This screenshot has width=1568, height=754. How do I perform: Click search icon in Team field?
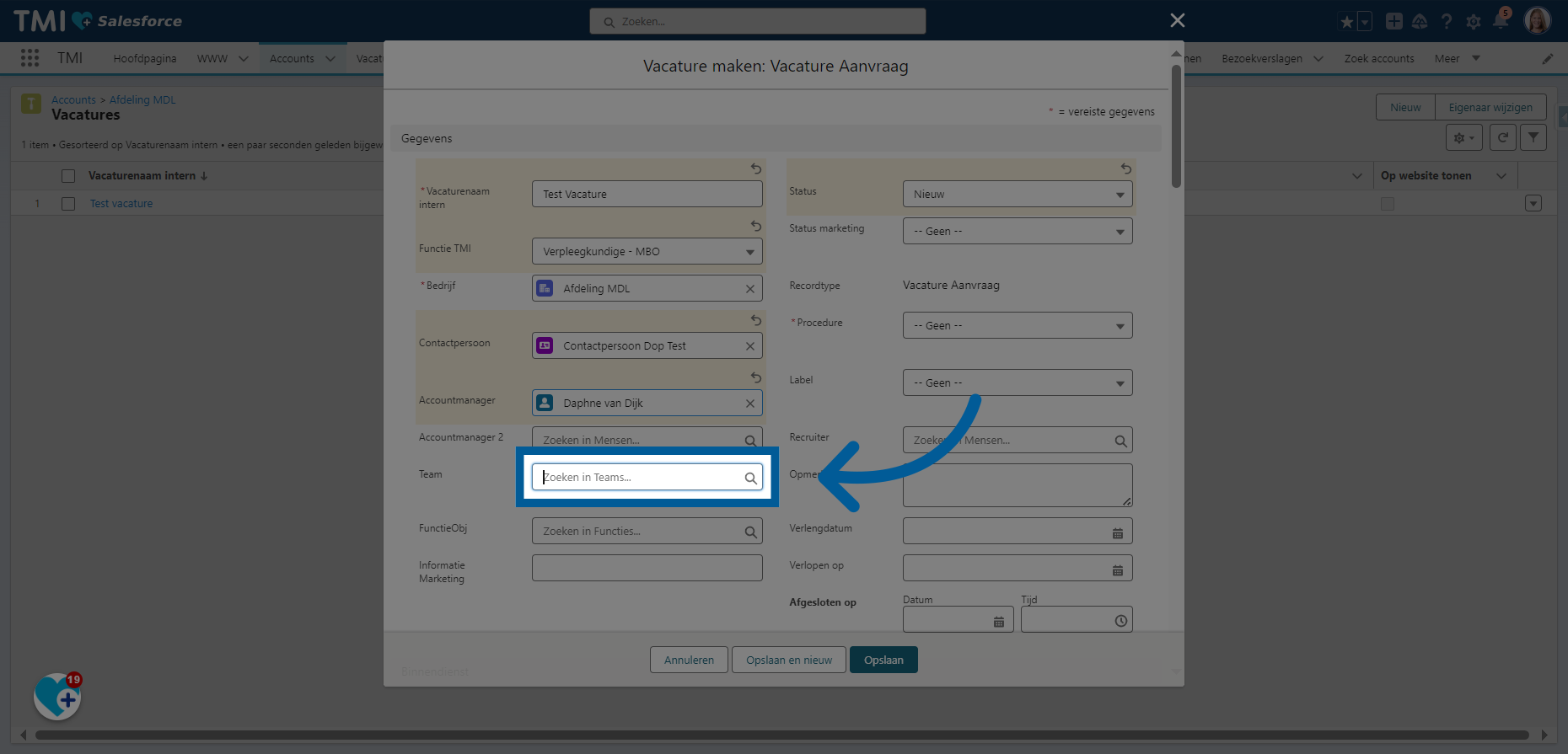(750, 478)
